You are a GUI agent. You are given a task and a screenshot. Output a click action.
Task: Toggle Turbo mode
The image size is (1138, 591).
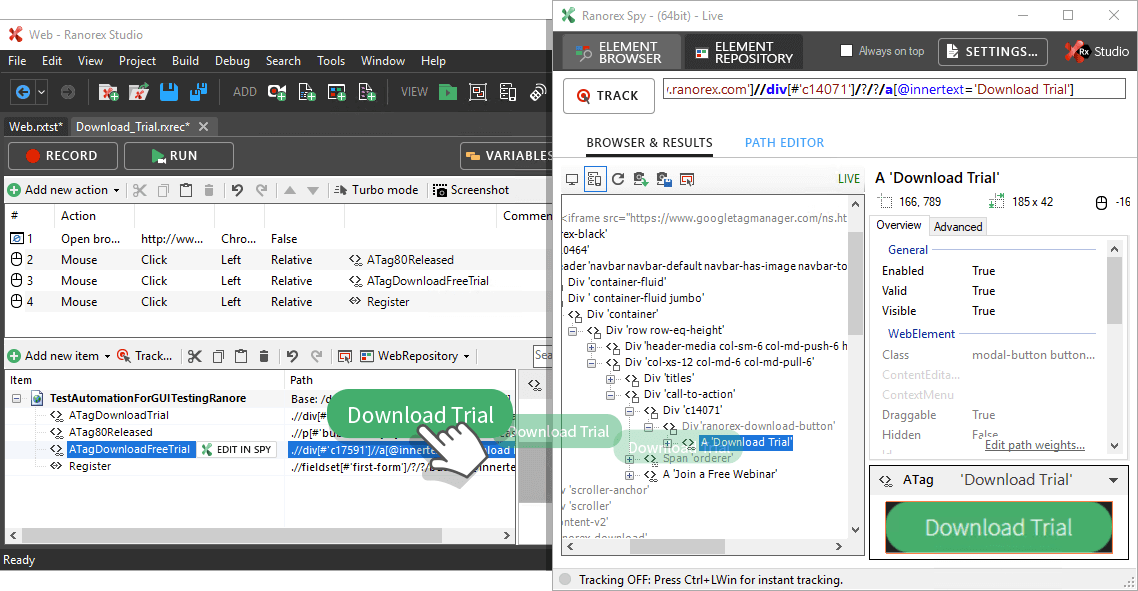[376, 190]
